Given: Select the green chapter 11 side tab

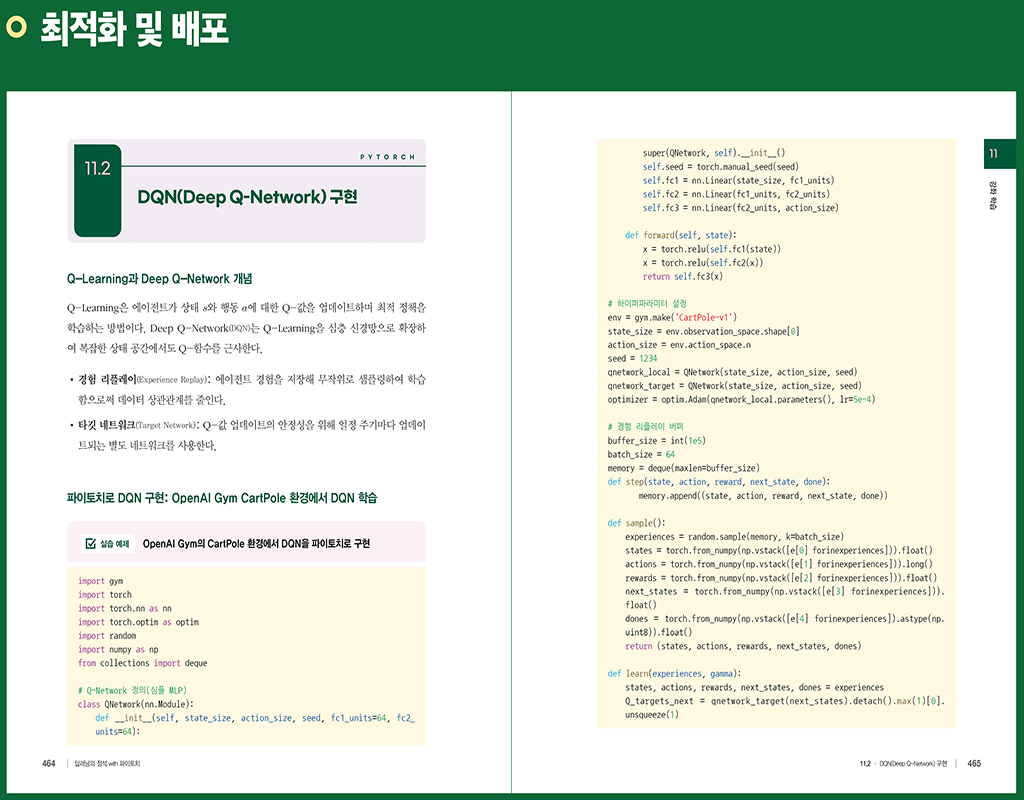Looking at the screenshot, I should (x=993, y=153).
